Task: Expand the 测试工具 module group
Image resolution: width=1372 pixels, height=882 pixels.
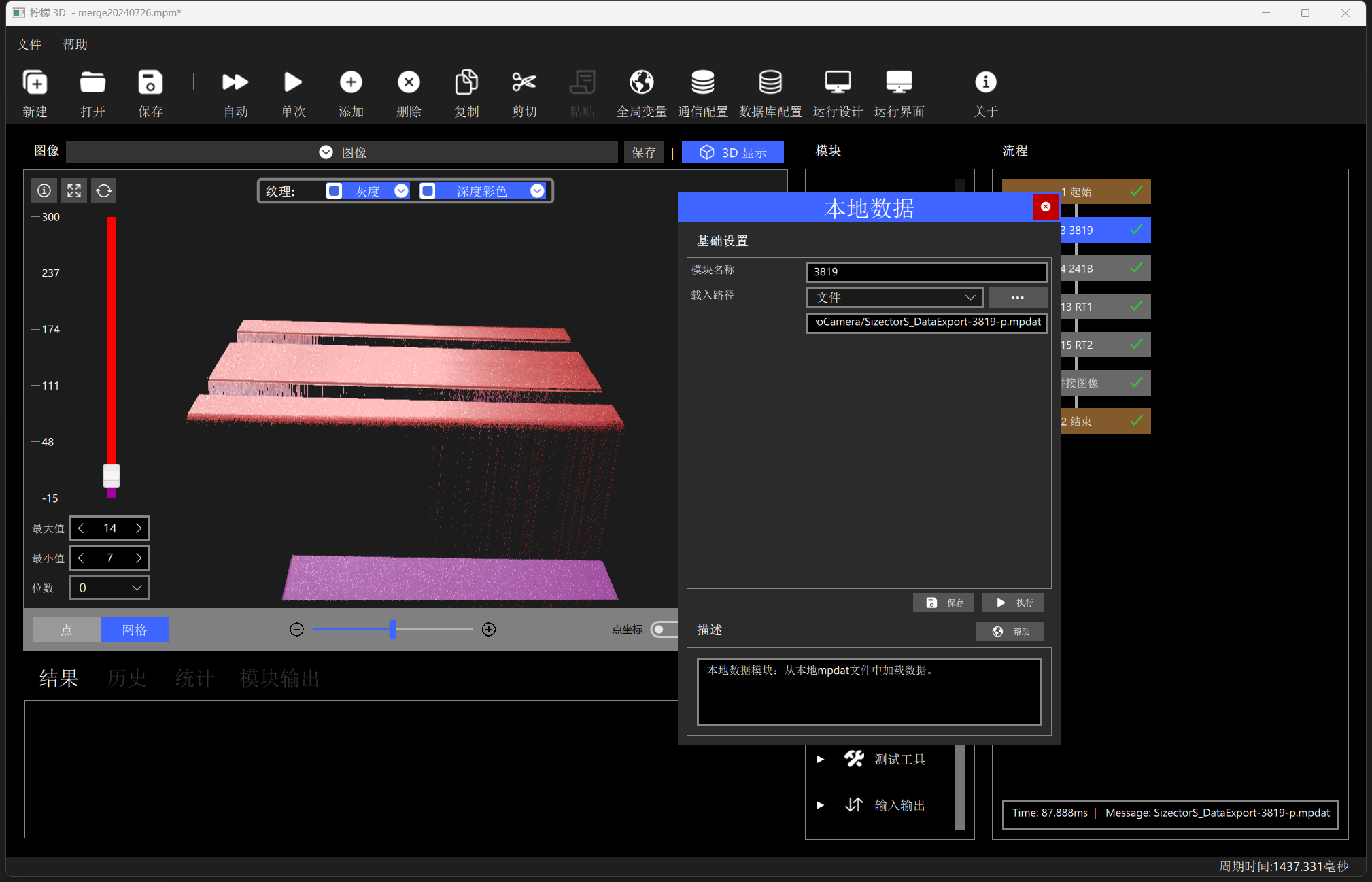Action: click(820, 759)
